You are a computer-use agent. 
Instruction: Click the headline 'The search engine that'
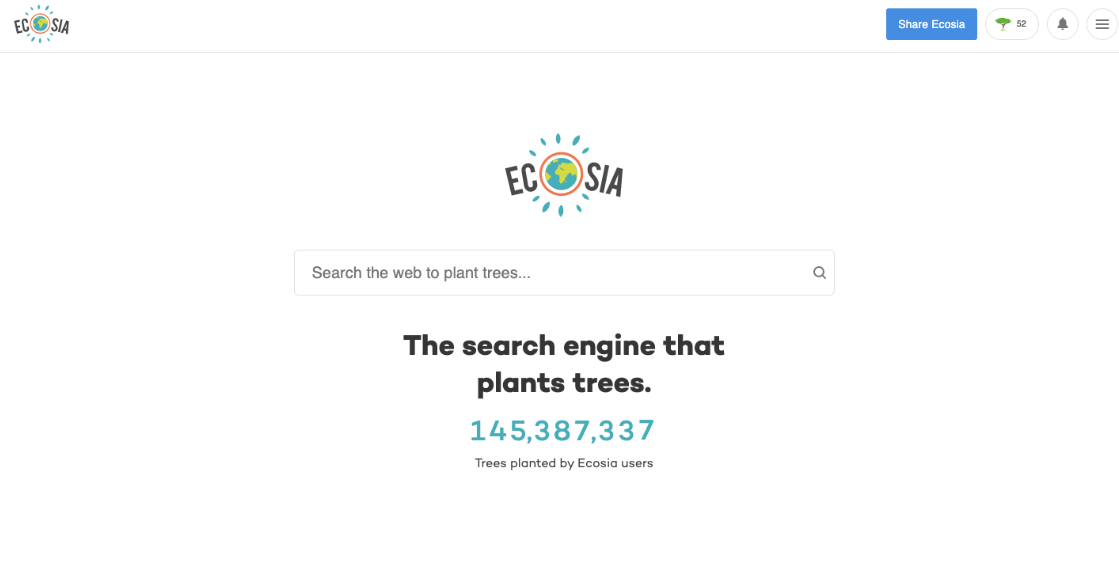point(564,346)
